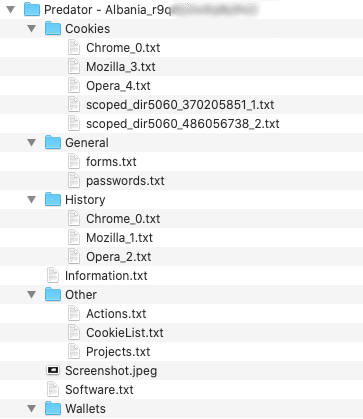
Task: Click the Software.txt document icon
Action: pyautogui.click(x=53, y=389)
